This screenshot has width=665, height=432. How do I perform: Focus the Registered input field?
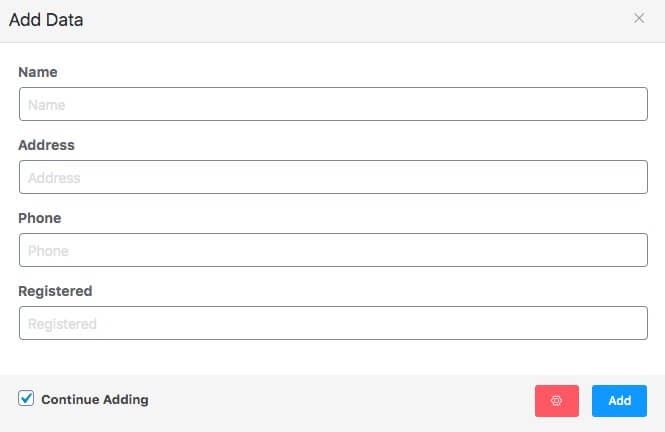[x=333, y=323]
